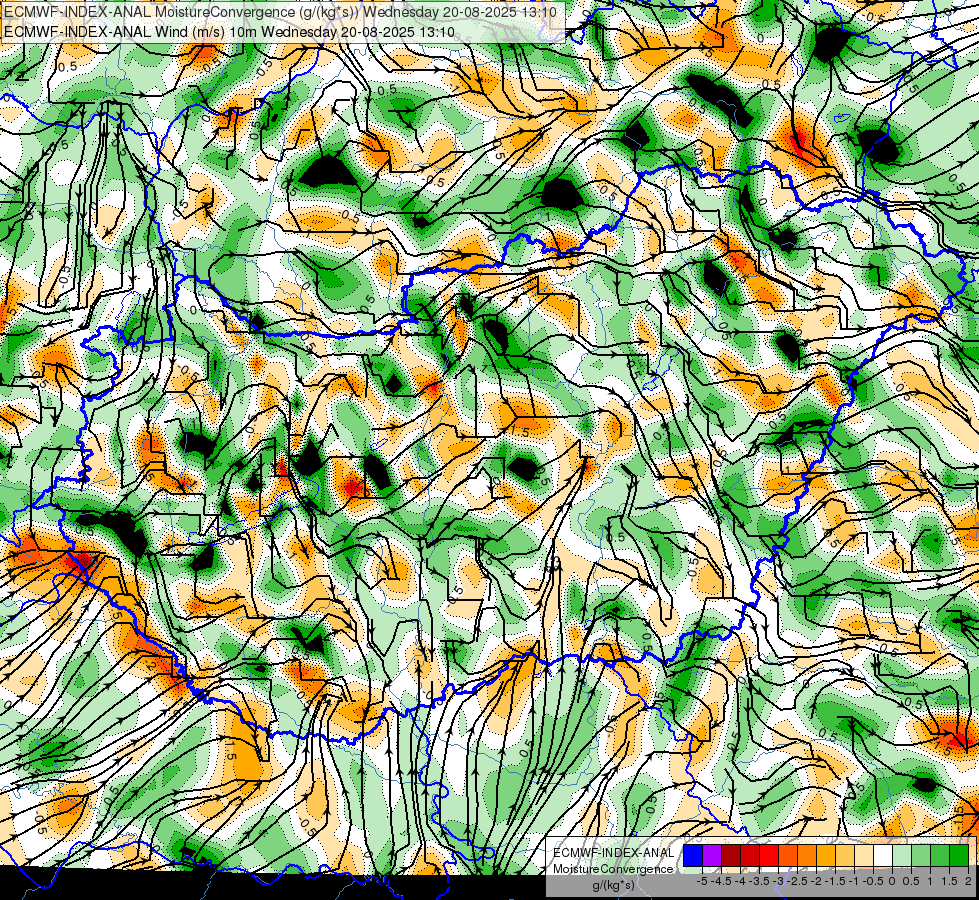The width and height of the screenshot is (979, 900).
Task: Click the '-3.5' legend scale value
Action: [759, 881]
